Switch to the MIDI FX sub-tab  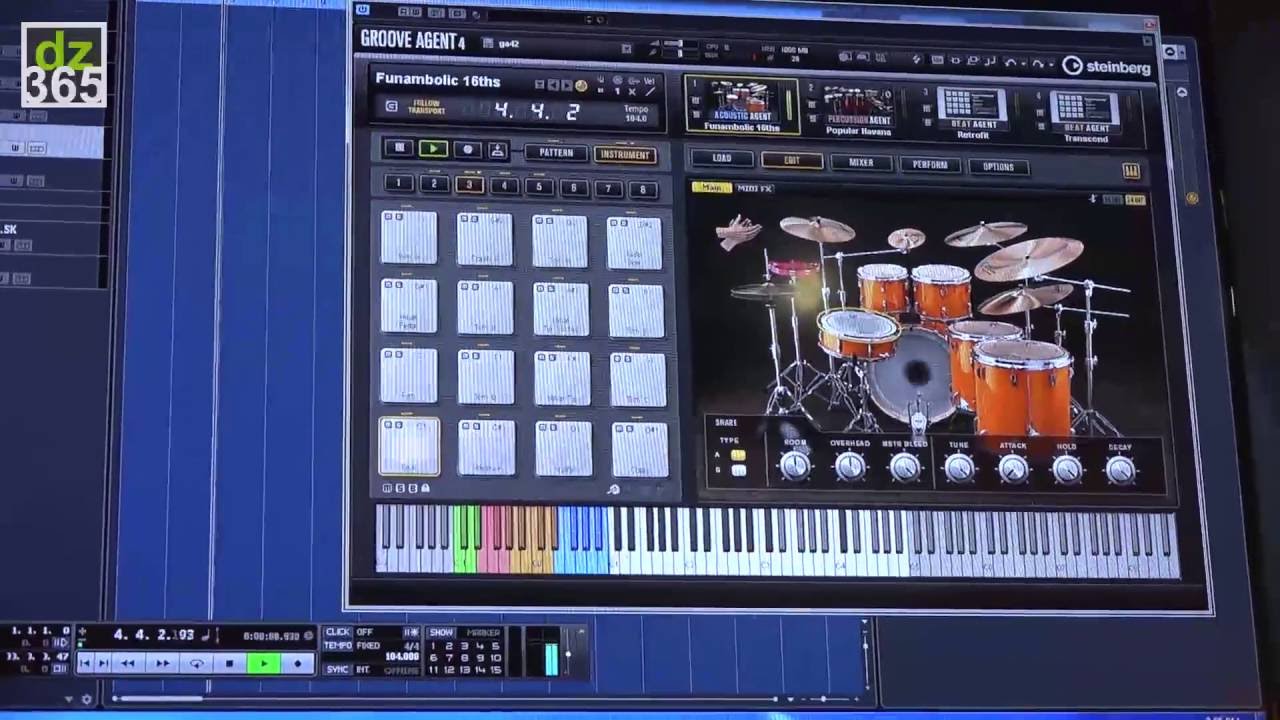point(754,188)
